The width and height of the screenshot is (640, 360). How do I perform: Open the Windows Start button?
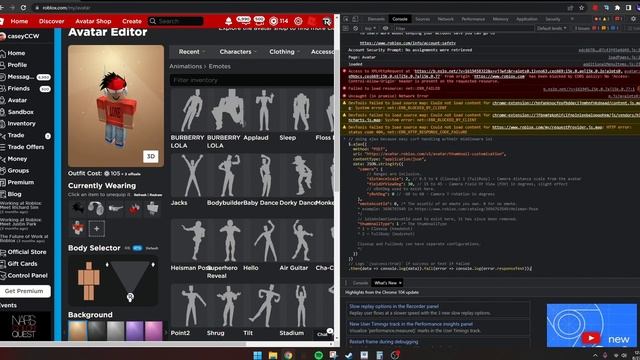pos(258,355)
